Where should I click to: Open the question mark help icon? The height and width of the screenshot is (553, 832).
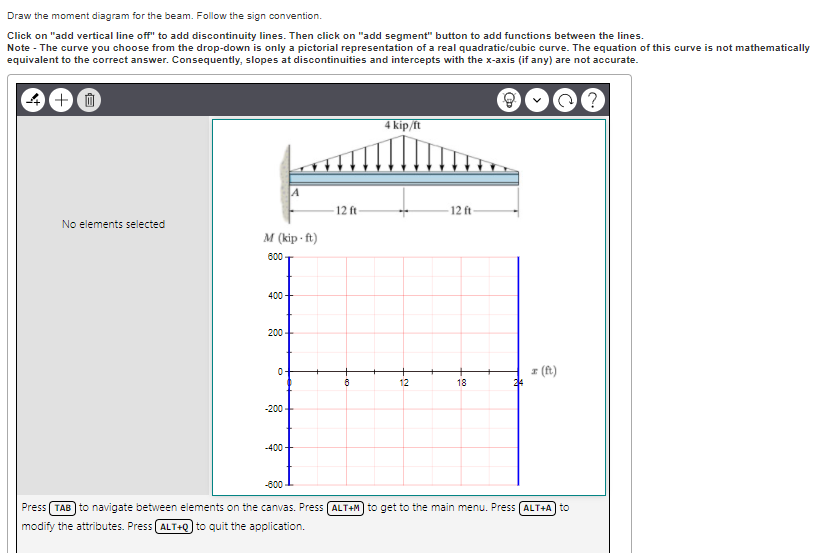tap(593, 100)
